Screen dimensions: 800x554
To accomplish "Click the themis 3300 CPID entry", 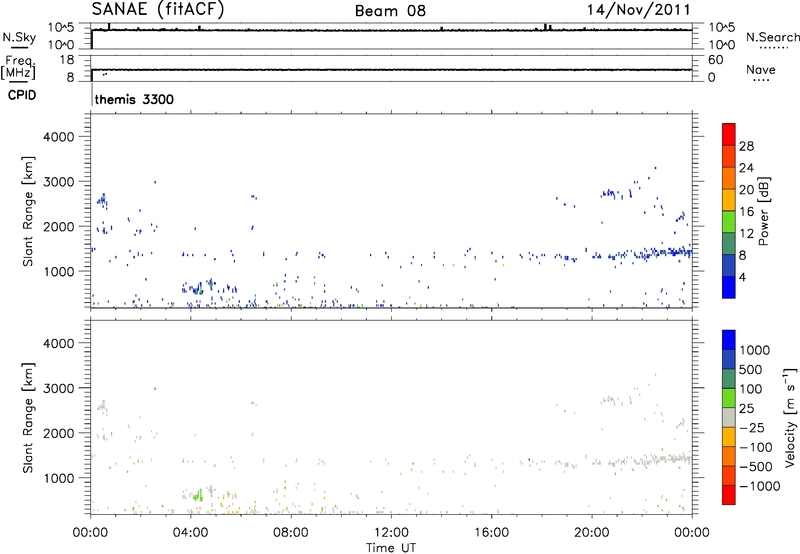I will [x=134, y=99].
